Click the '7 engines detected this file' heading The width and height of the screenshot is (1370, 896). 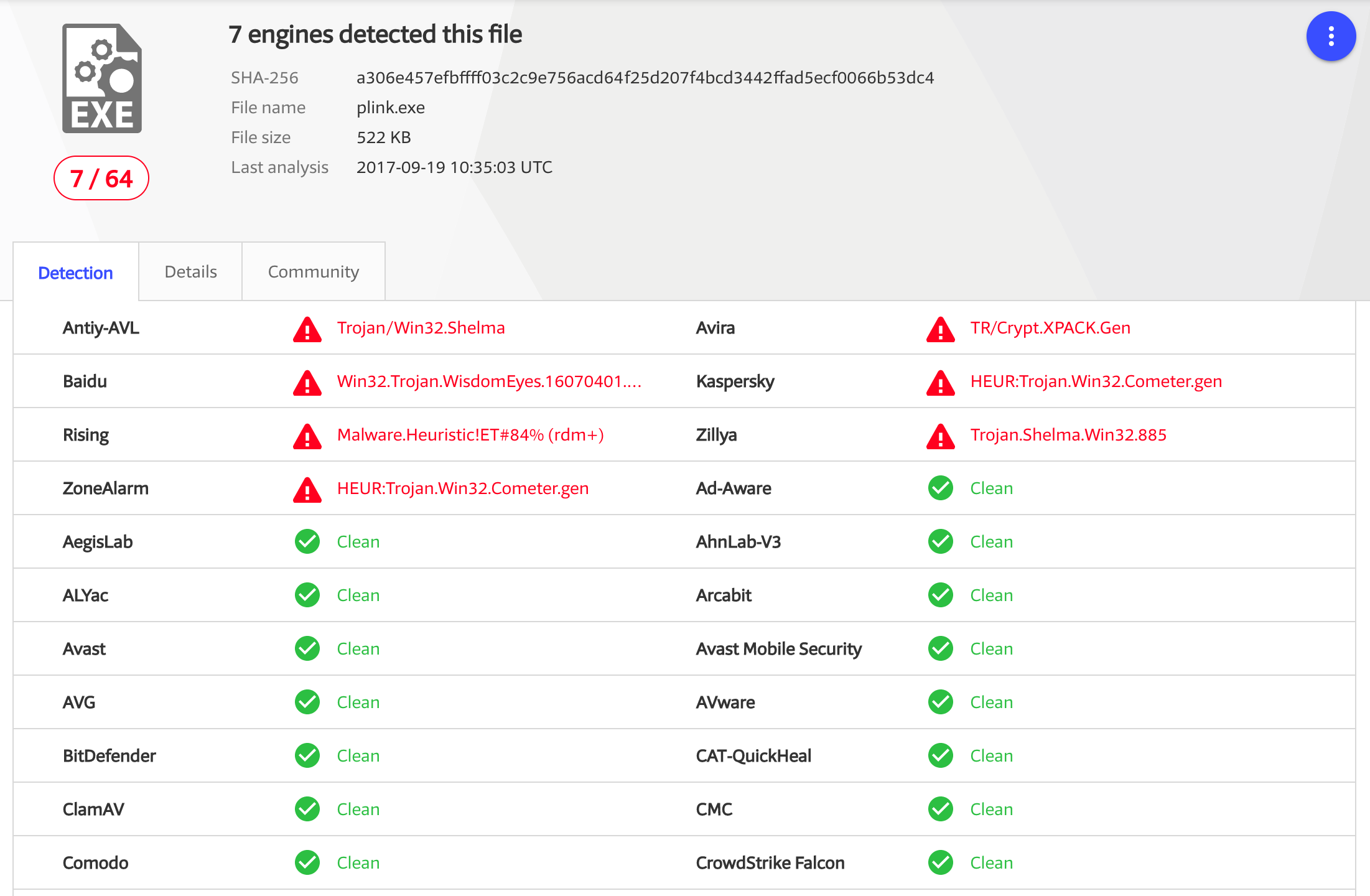(x=375, y=34)
